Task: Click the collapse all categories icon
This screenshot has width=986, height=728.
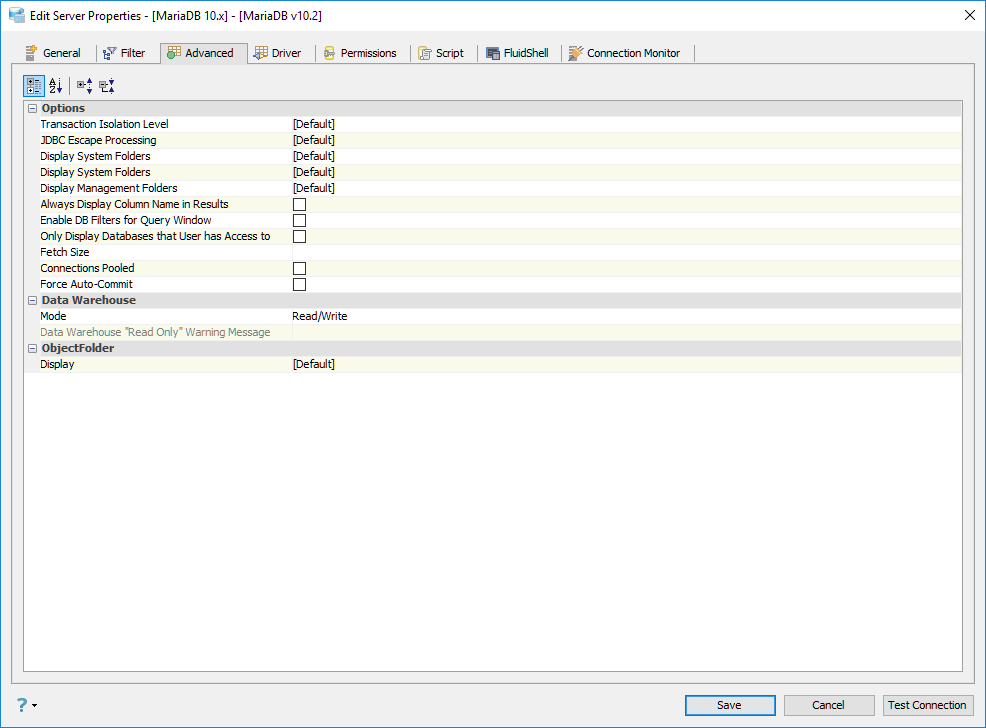Action: [x=107, y=85]
